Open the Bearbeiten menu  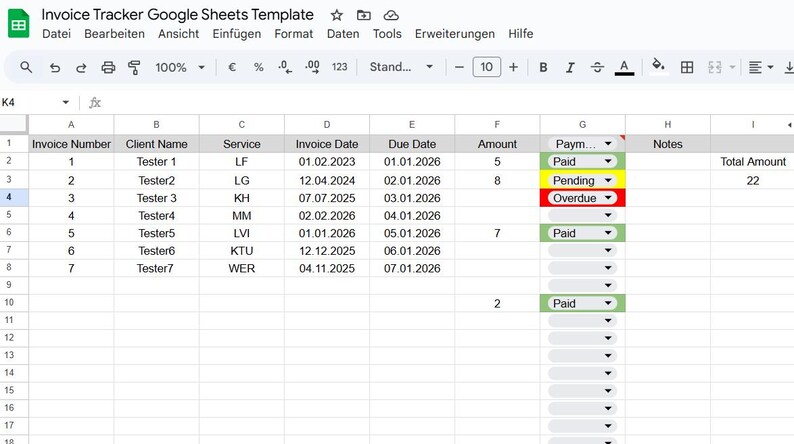point(114,33)
